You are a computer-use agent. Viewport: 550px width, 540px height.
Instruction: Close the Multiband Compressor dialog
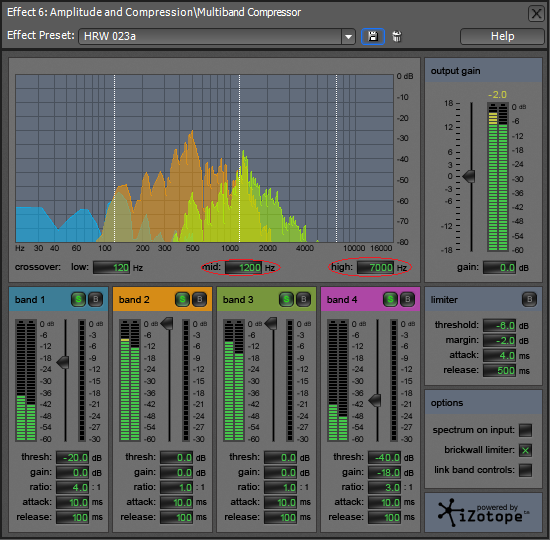(x=536, y=14)
